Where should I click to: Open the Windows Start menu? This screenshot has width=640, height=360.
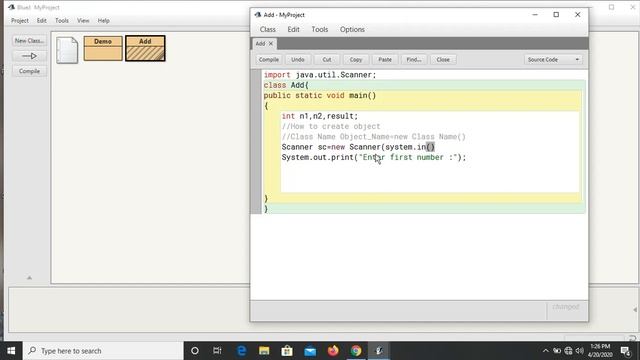(11, 351)
